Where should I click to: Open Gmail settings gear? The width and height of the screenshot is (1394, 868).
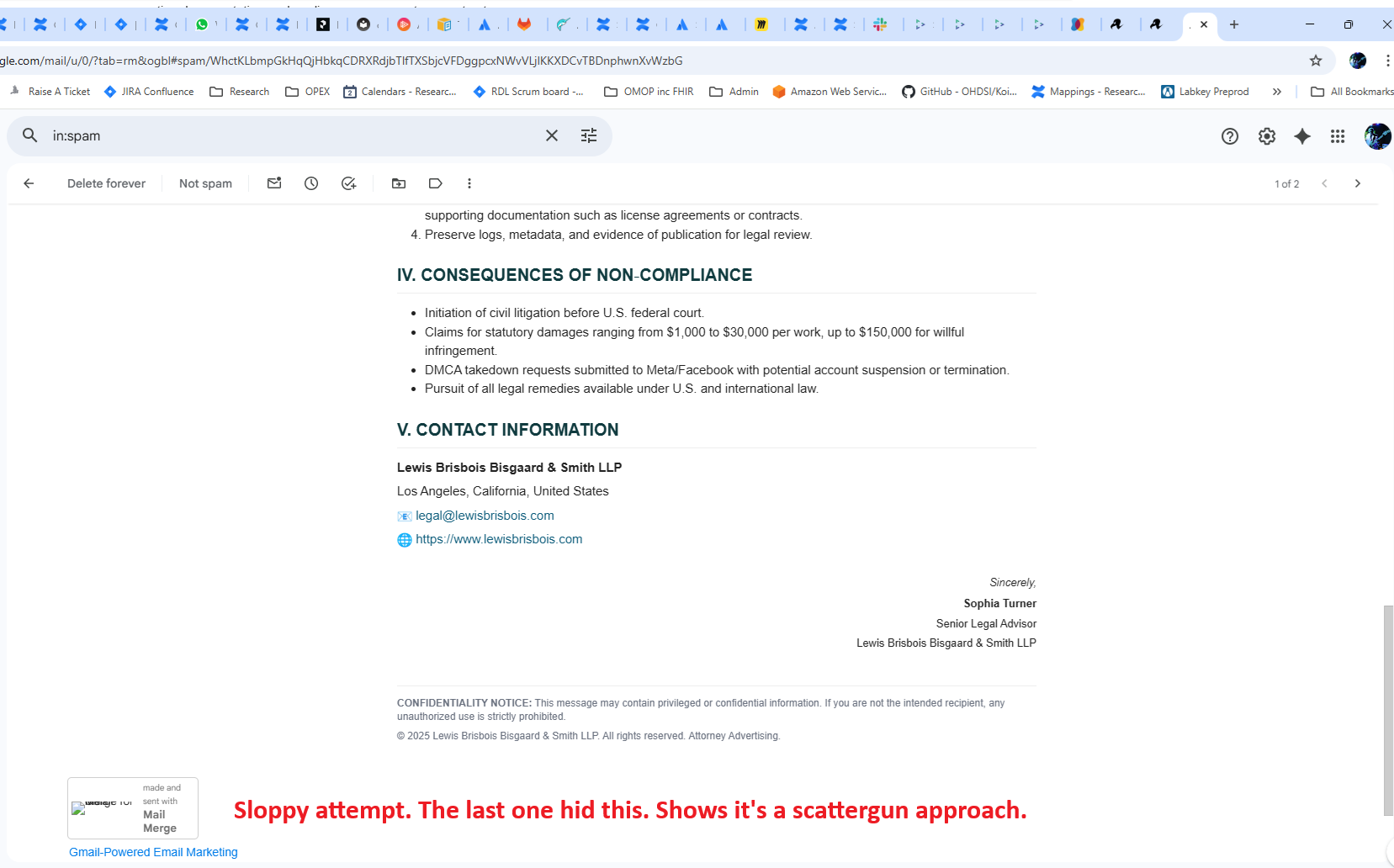(x=1266, y=136)
